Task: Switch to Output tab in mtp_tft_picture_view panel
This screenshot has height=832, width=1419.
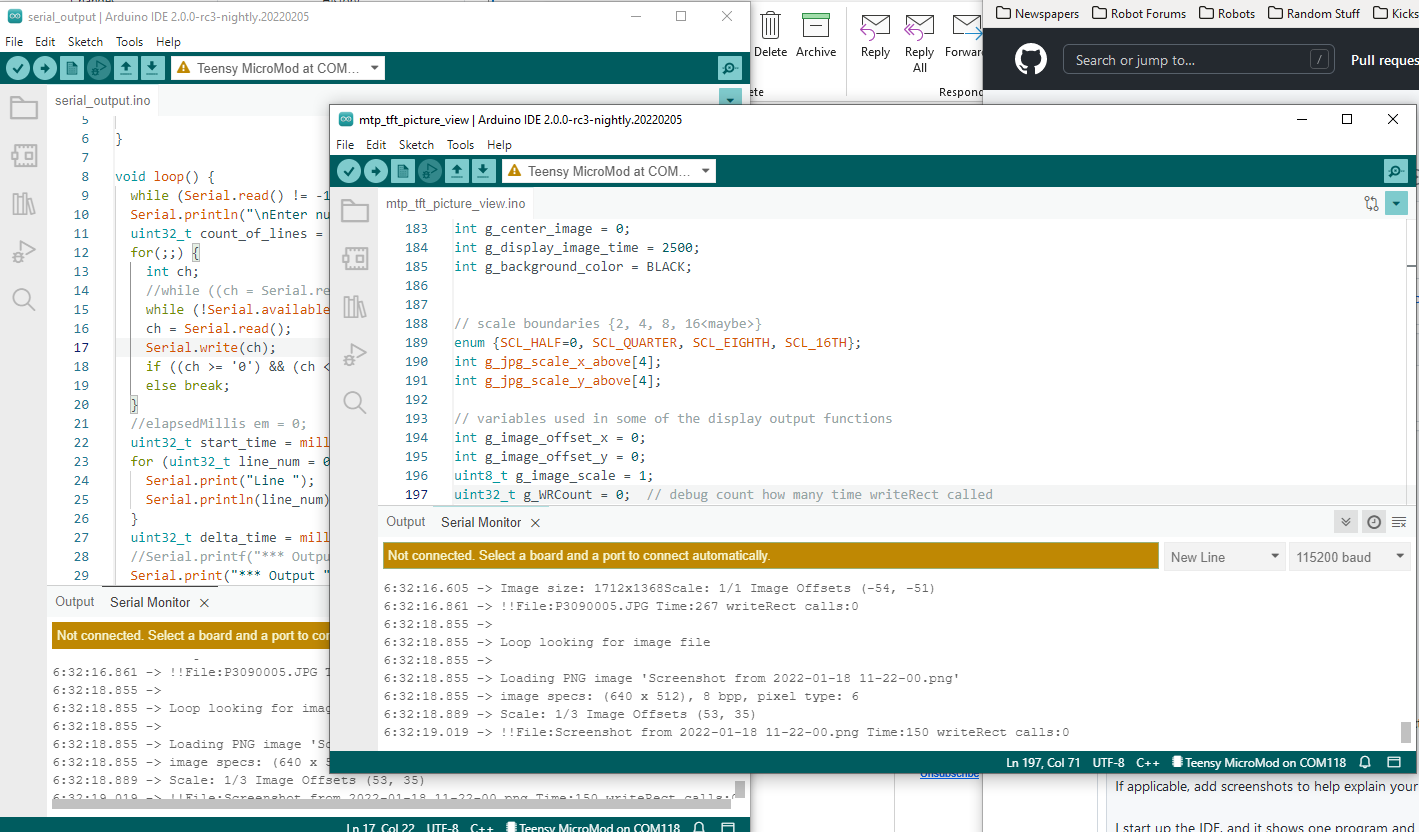Action: point(406,522)
